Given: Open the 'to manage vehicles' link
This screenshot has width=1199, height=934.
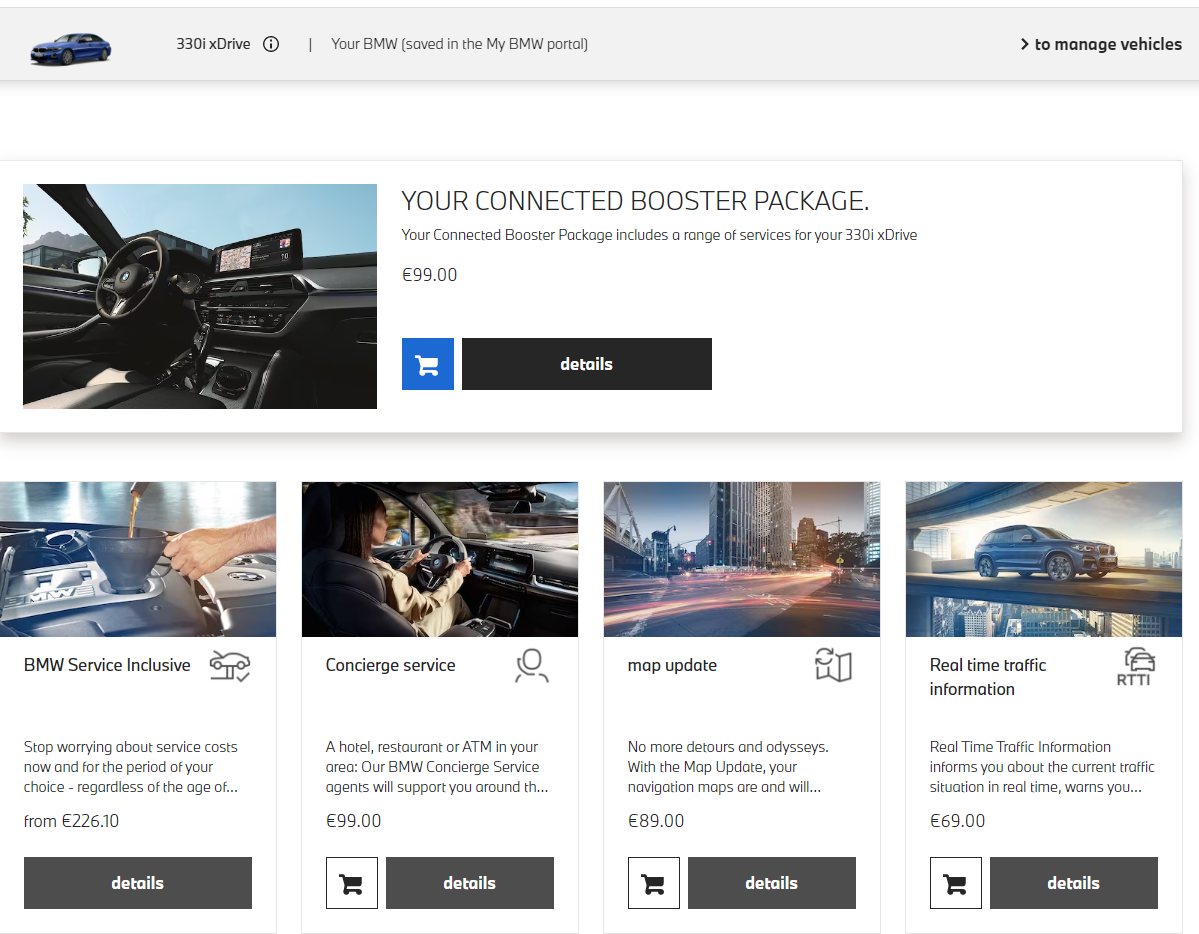Looking at the screenshot, I should (x=1100, y=44).
